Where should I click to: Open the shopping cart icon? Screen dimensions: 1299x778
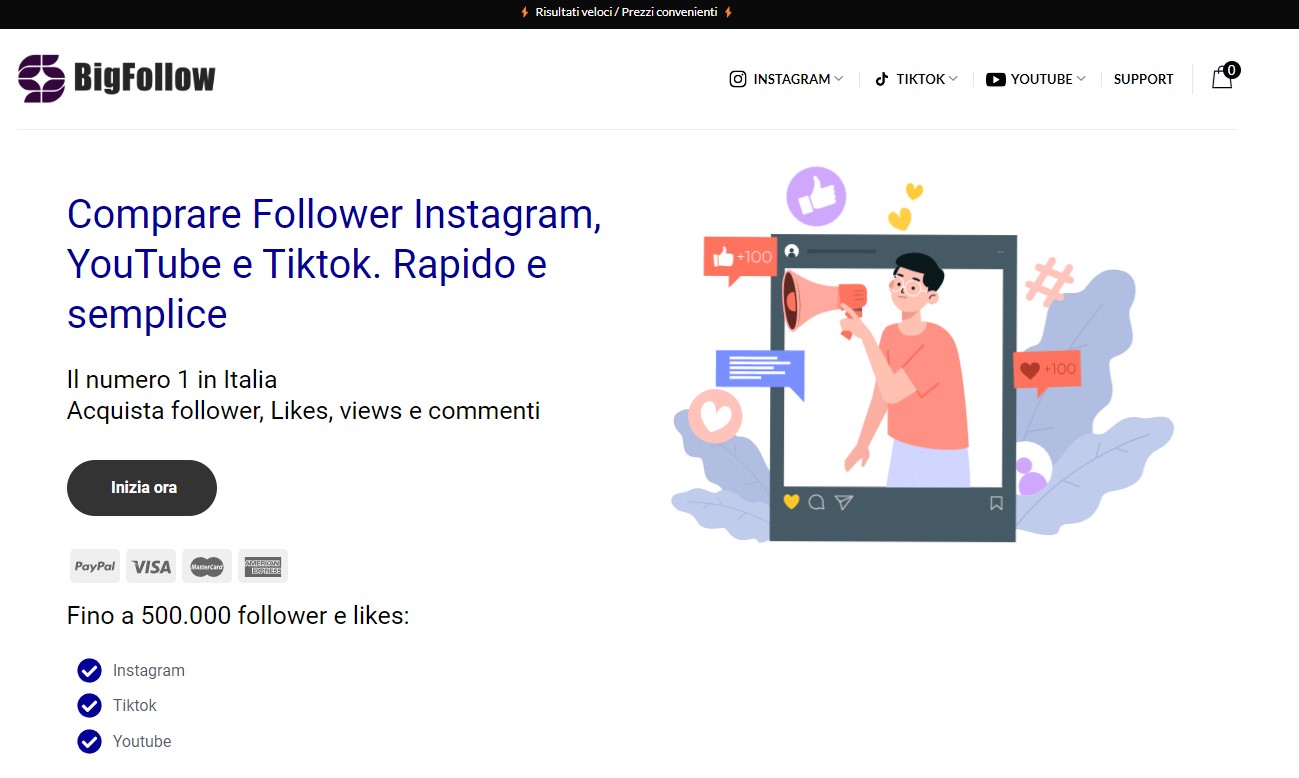pyautogui.click(x=1221, y=78)
